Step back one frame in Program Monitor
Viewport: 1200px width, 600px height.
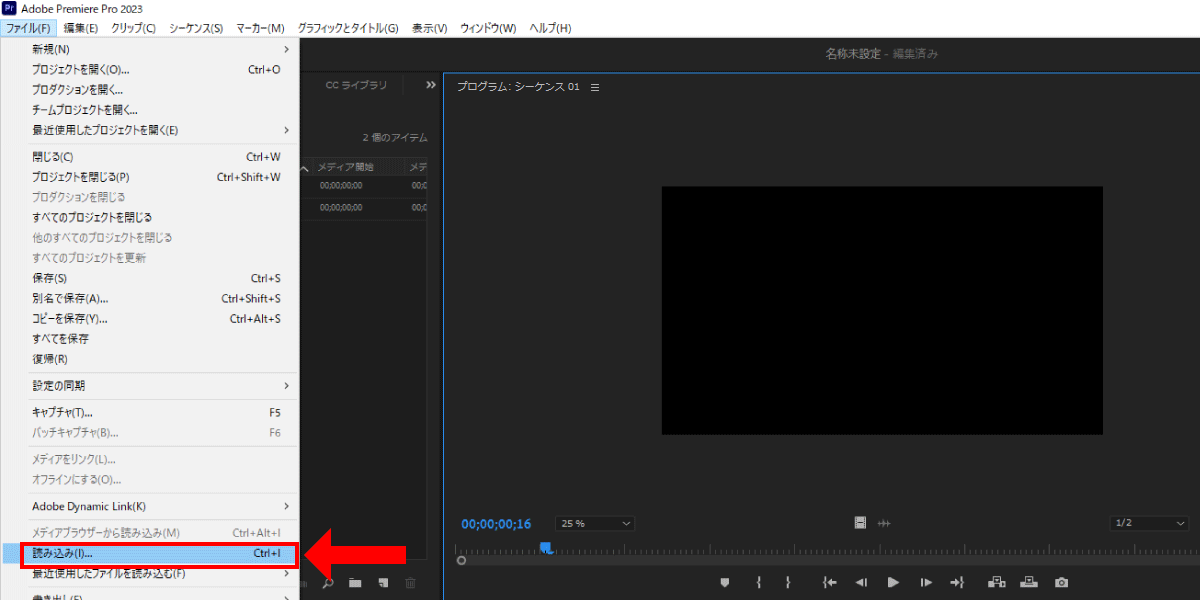point(861,582)
